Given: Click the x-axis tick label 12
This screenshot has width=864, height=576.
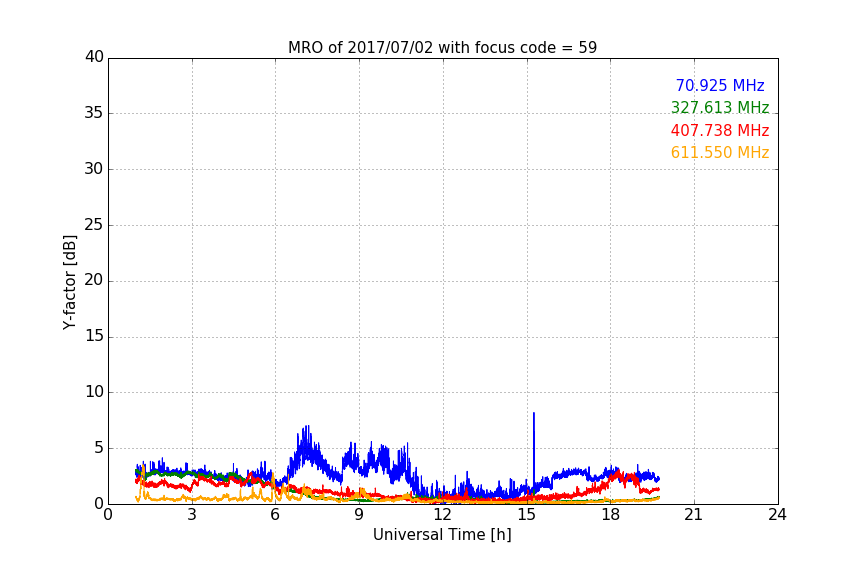Looking at the screenshot, I should click(443, 515).
